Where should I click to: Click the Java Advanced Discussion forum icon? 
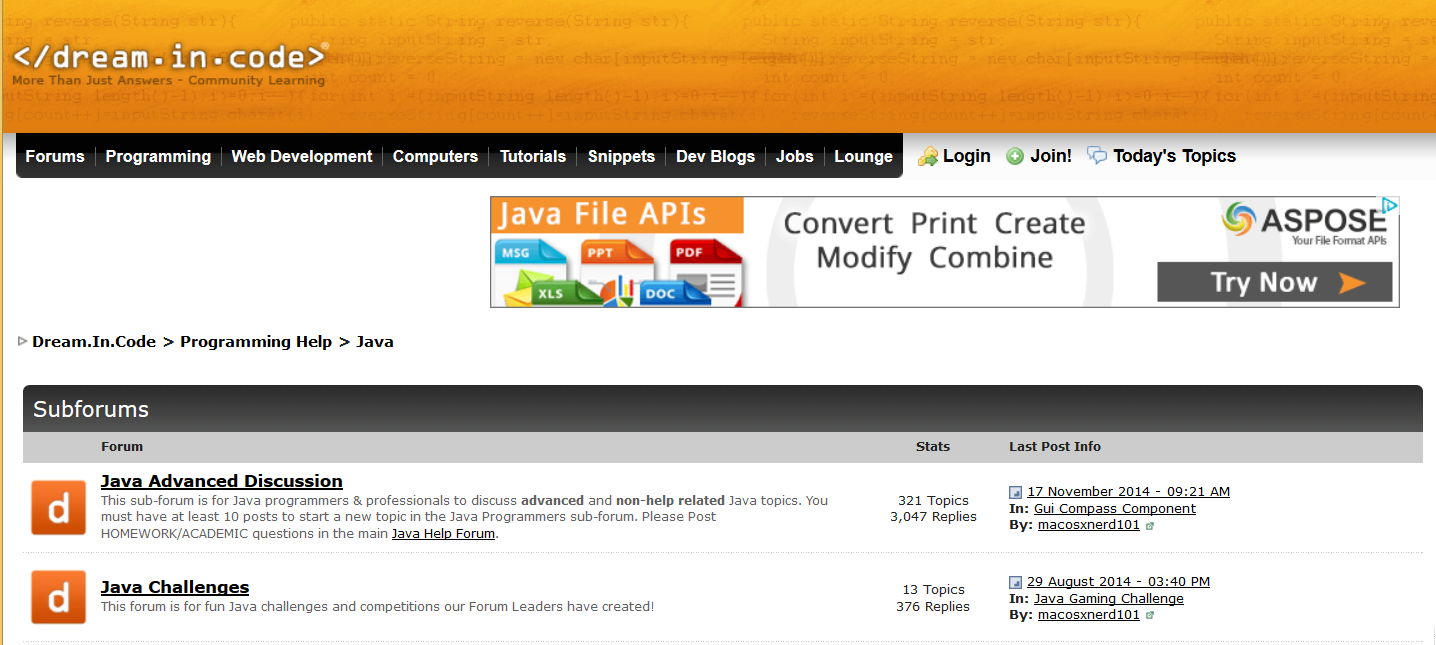(x=58, y=507)
